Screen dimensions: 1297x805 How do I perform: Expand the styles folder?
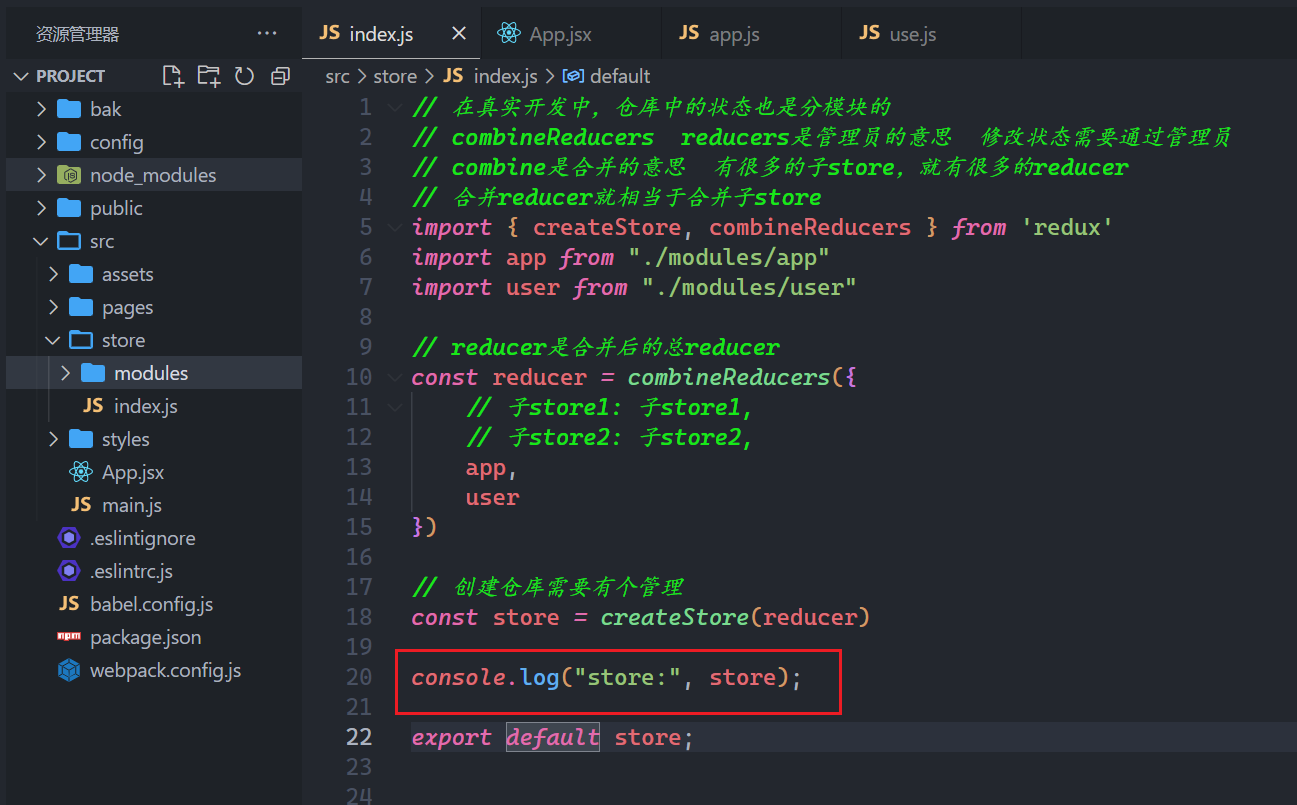pyautogui.click(x=53, y=439)
